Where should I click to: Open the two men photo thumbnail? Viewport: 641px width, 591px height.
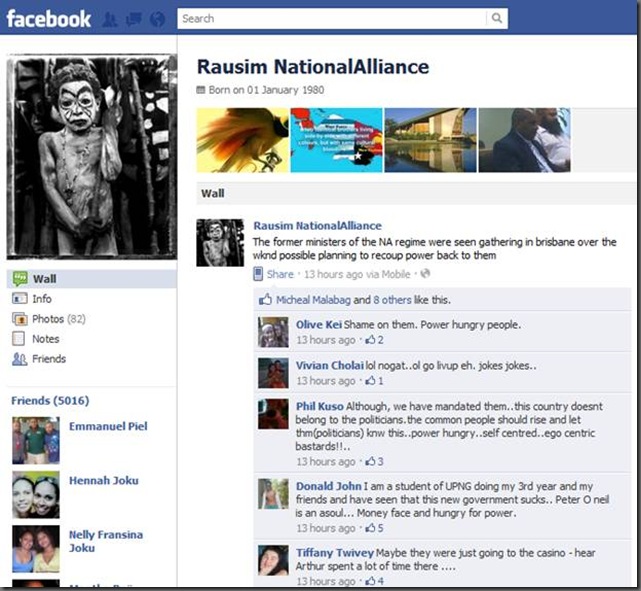point(524,140)
